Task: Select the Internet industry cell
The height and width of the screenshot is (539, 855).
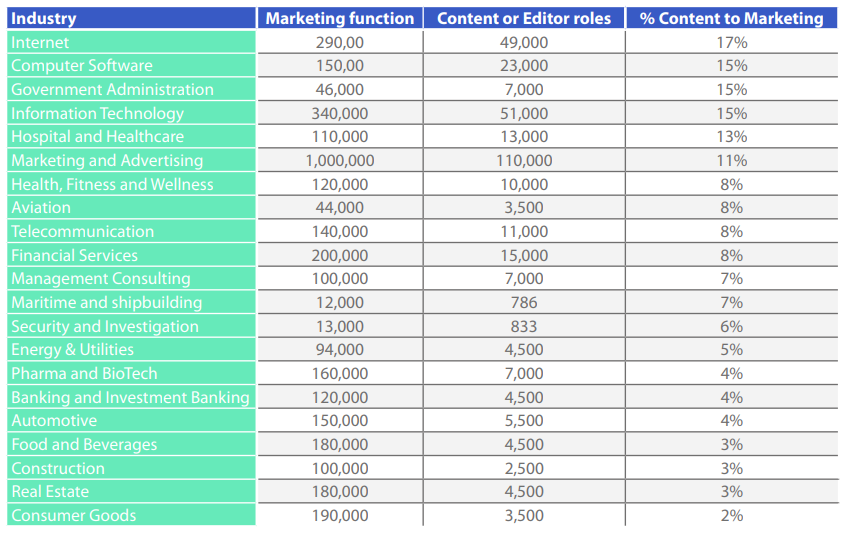Action: [x=40, y=42]
